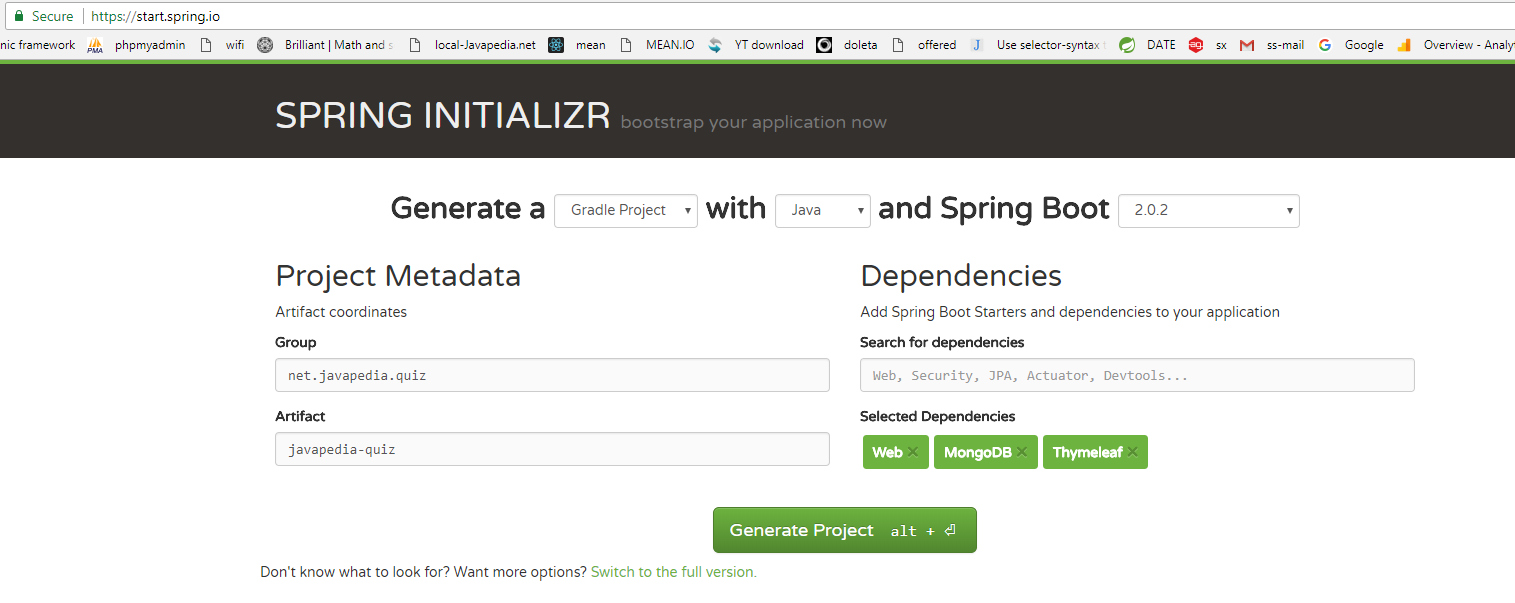
Task: Focus the Search for dependencies field
Action: coord(1137,375)
